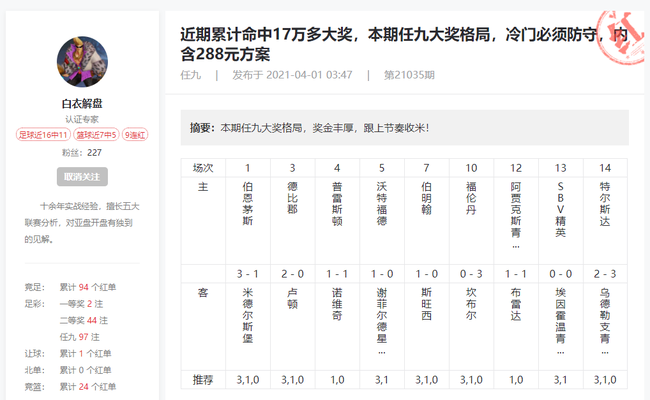
Task: Click the 3 - 1 score cell
Action: pyautogui.click(x=248, y=273)
